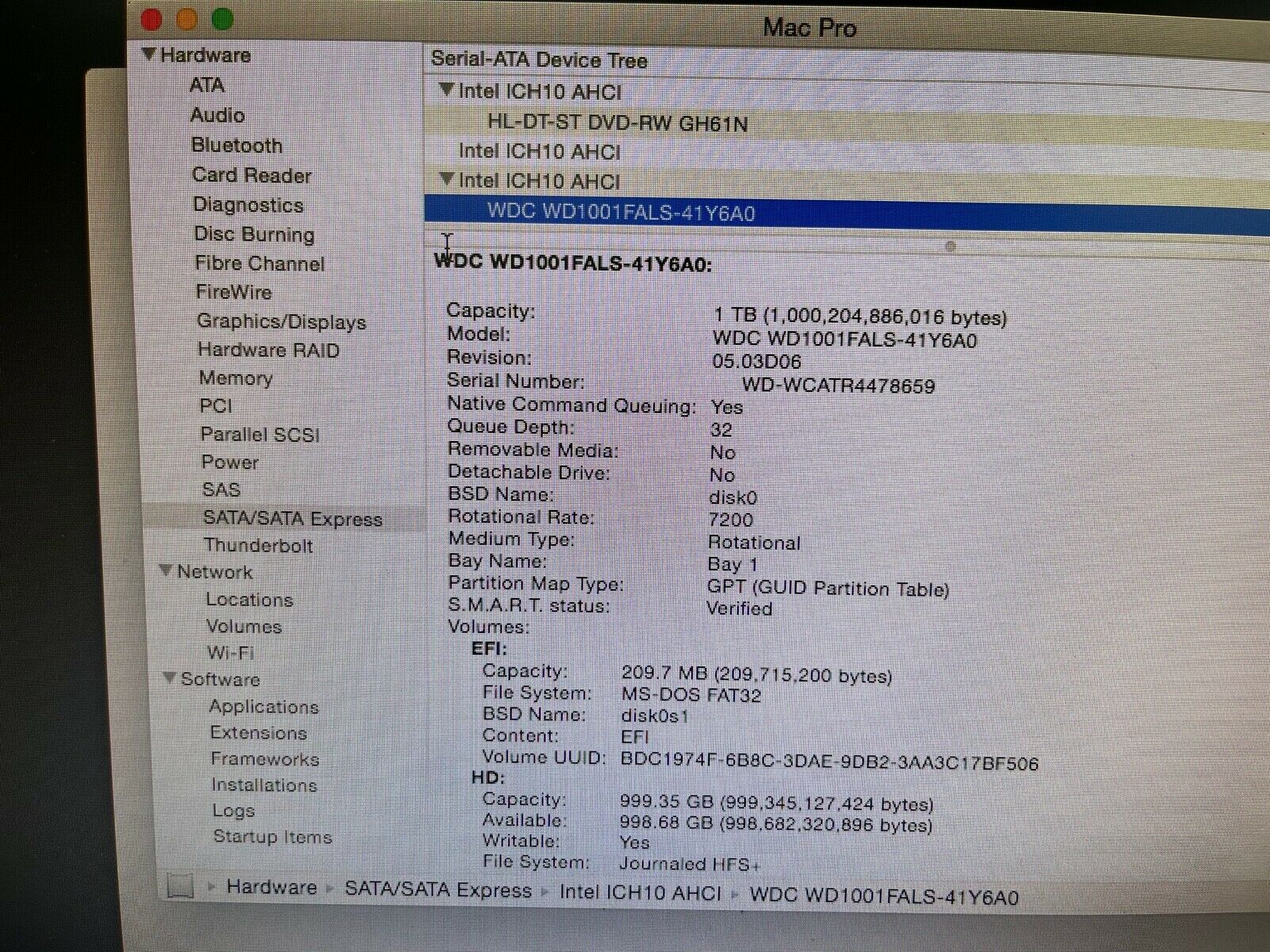Collapse the Hardware section triangle
This screenshot has height=952, width=1270.
pos(149,55)
